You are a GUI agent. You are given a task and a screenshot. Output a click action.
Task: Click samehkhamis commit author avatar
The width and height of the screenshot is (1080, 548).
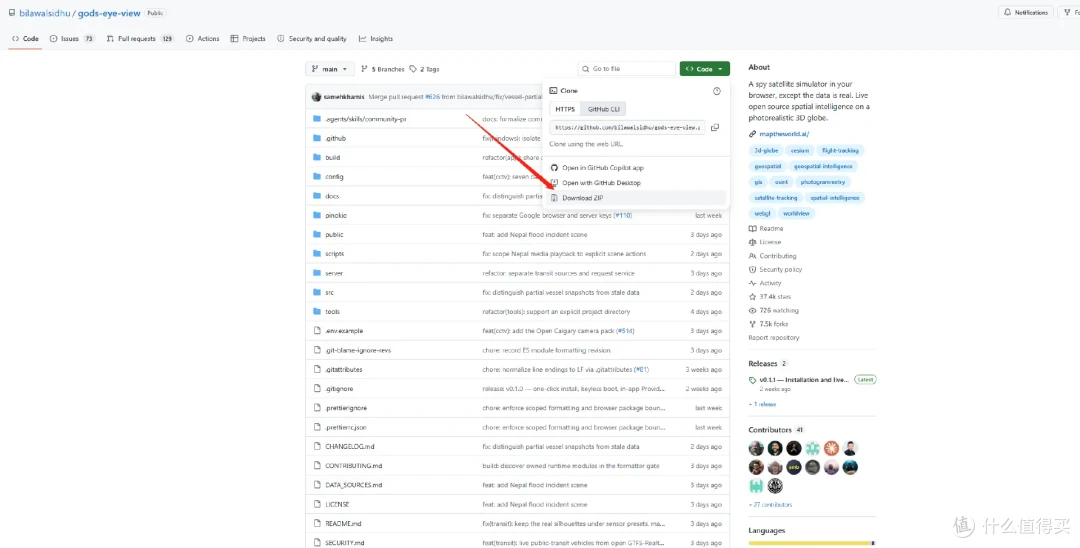point(316,97)
